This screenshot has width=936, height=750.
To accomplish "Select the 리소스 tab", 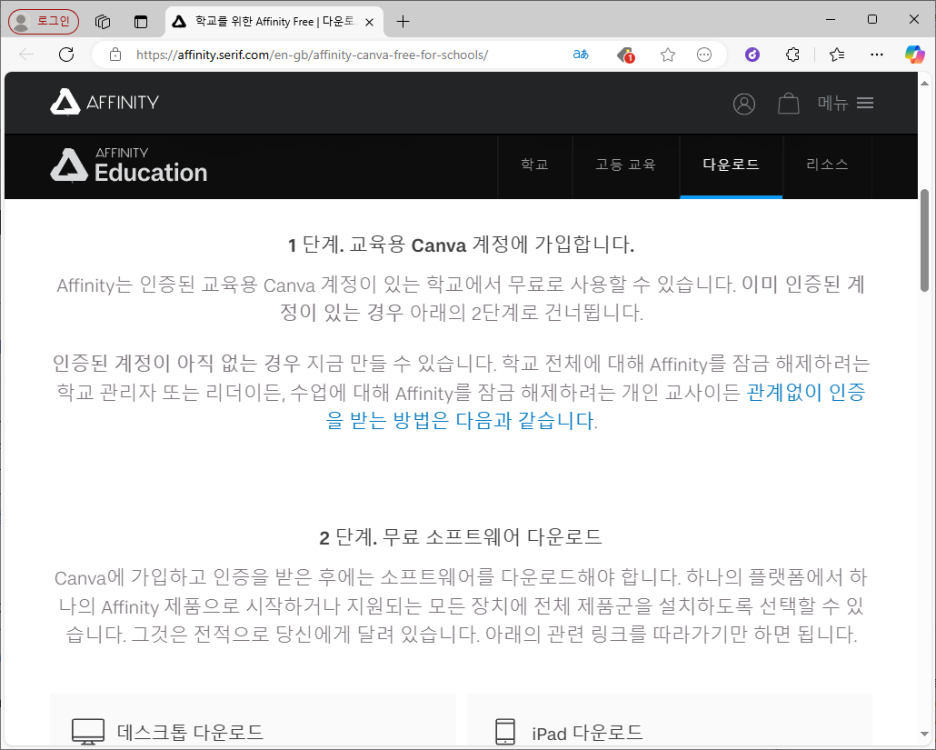I will [x=827, y=165].
